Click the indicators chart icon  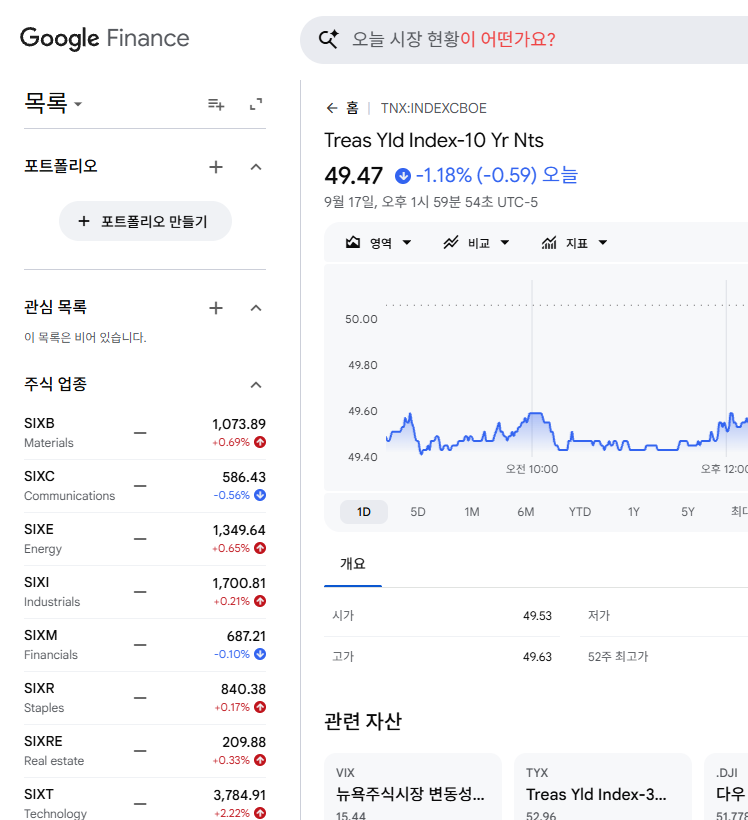tap(549, 243)
